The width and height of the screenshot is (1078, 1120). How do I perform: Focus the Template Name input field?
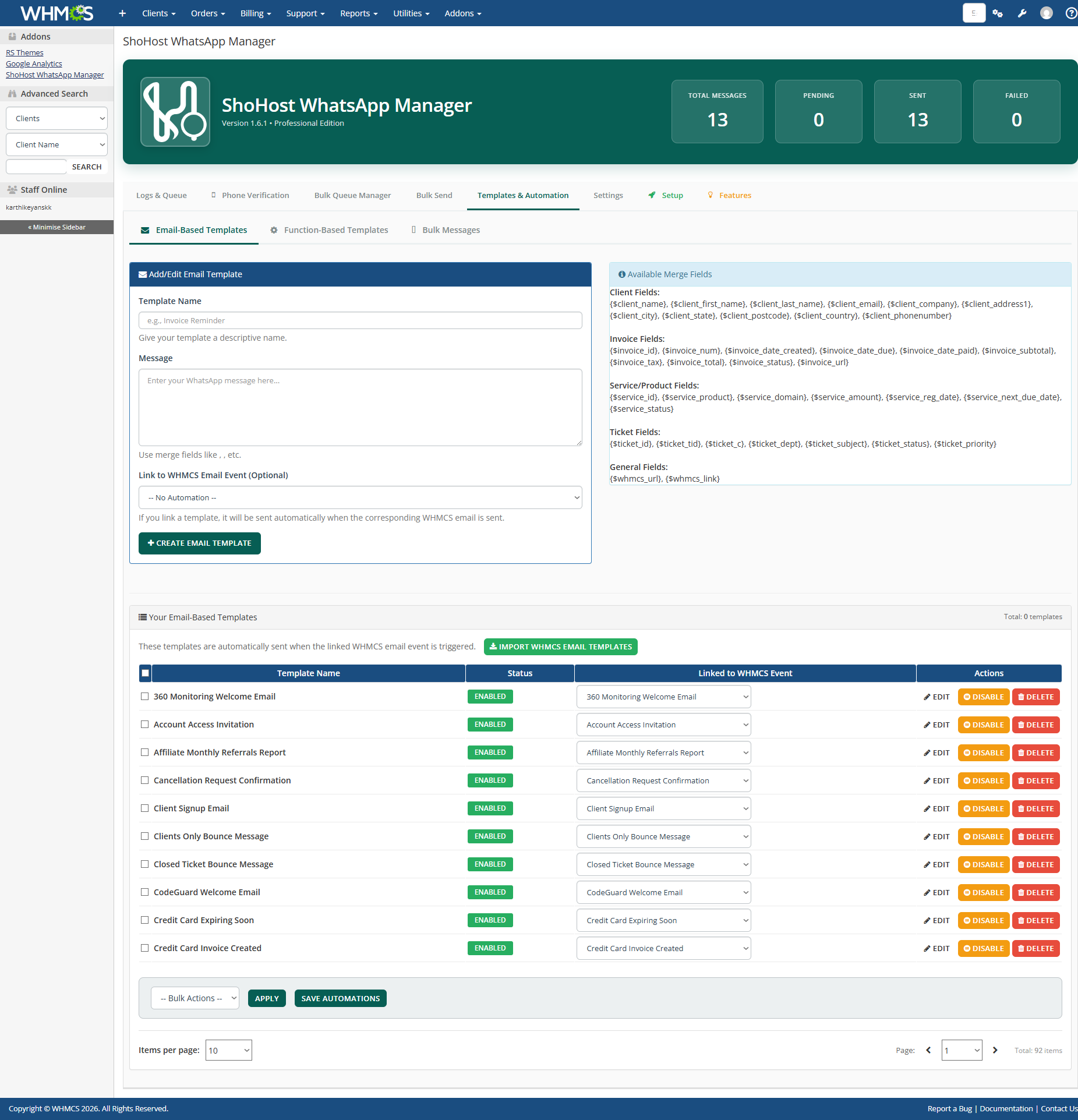pos(360,320)
